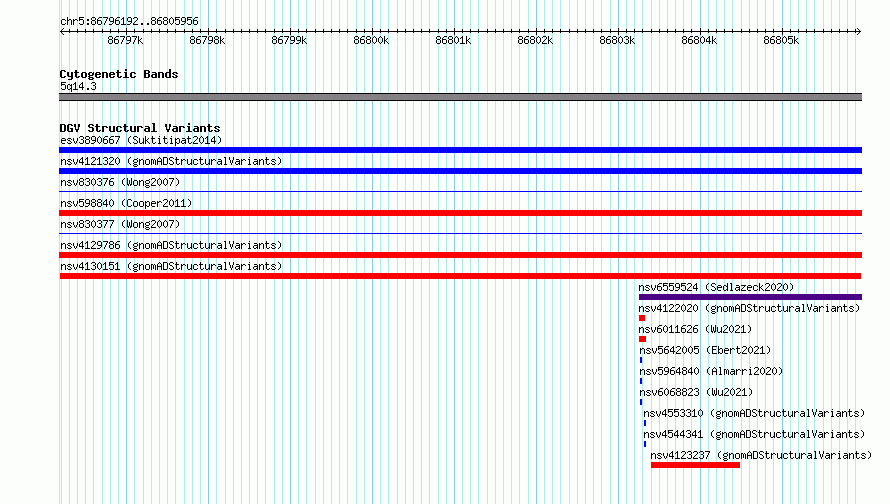Select the gray 5q14.3 cytogenetic band bar
Image resolution: width=890 pixels, height=504 pixels.
[460, 97]
